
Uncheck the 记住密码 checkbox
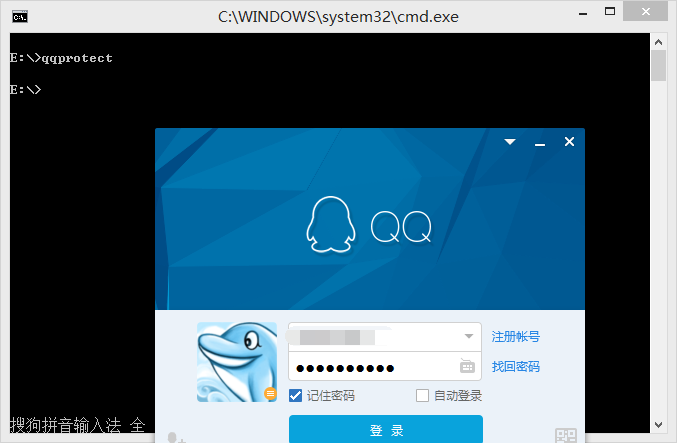point(295,396)
